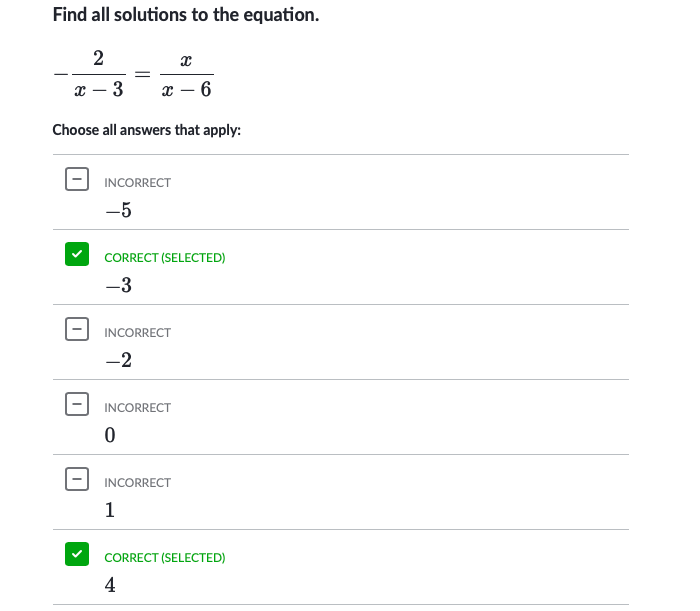Click the INCORRECT label above −5
Viewport: 700px width, 611px height.
coord(137,183)
